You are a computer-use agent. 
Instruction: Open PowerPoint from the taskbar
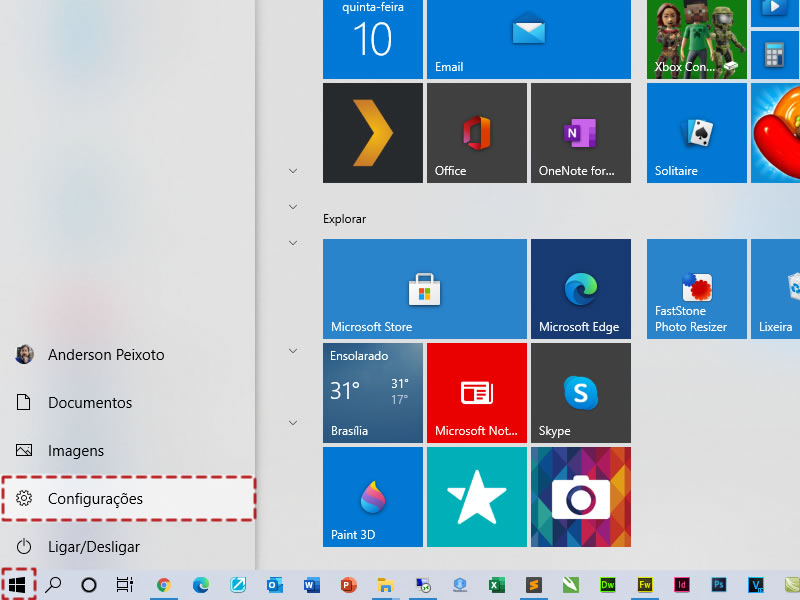[348, 585]
